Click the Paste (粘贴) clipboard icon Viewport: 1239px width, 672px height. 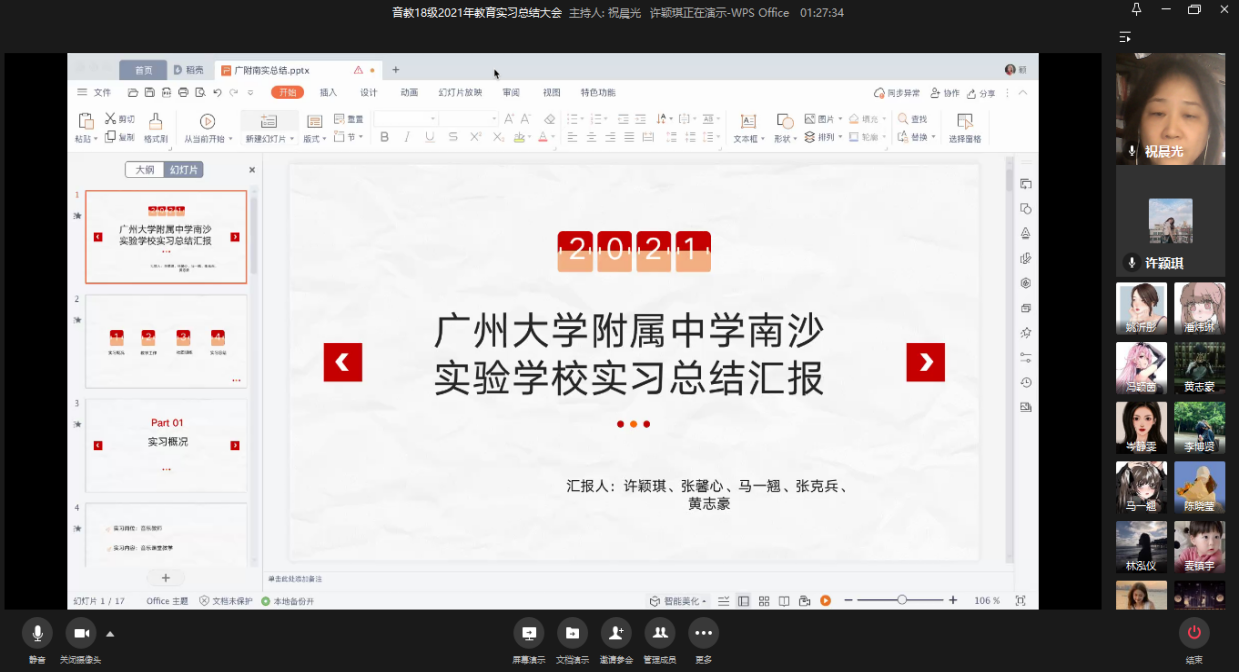85,121
